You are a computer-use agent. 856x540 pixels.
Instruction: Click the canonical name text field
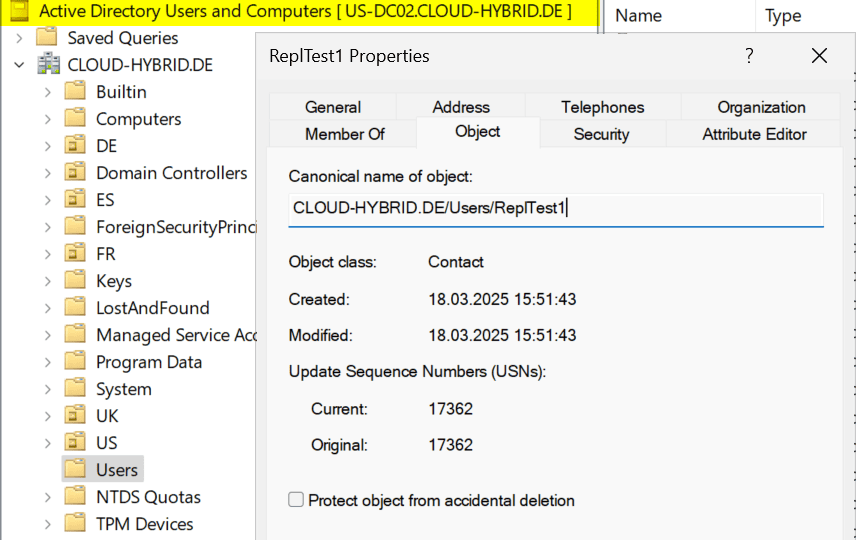(555, 209)
